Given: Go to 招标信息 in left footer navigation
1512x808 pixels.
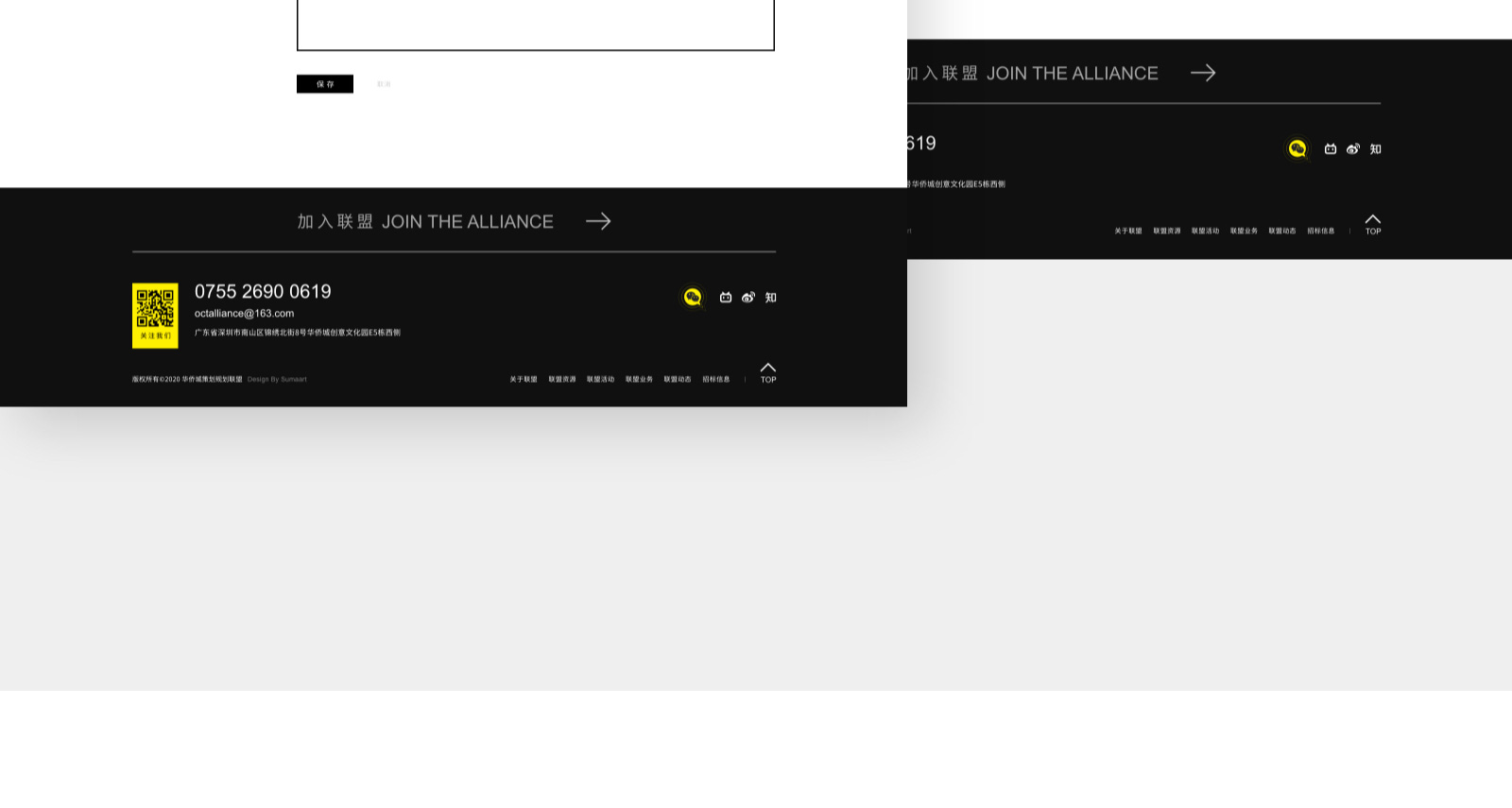Looking at the screenshot, I should point(716,379).
